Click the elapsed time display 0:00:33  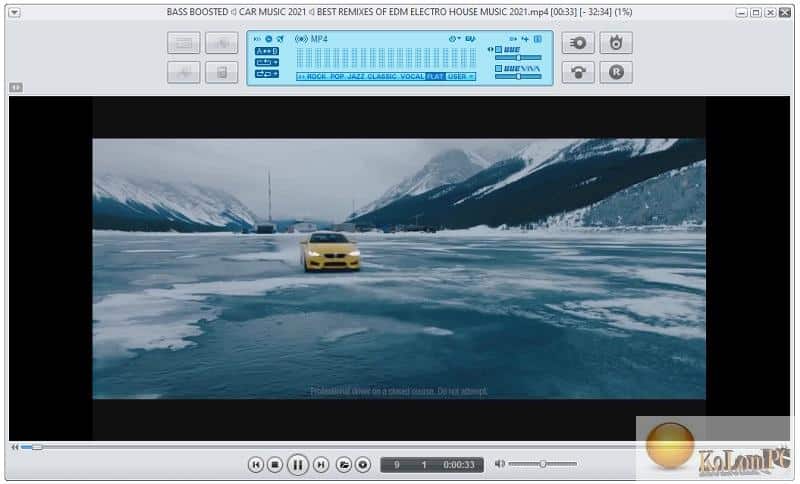[458, 465]
